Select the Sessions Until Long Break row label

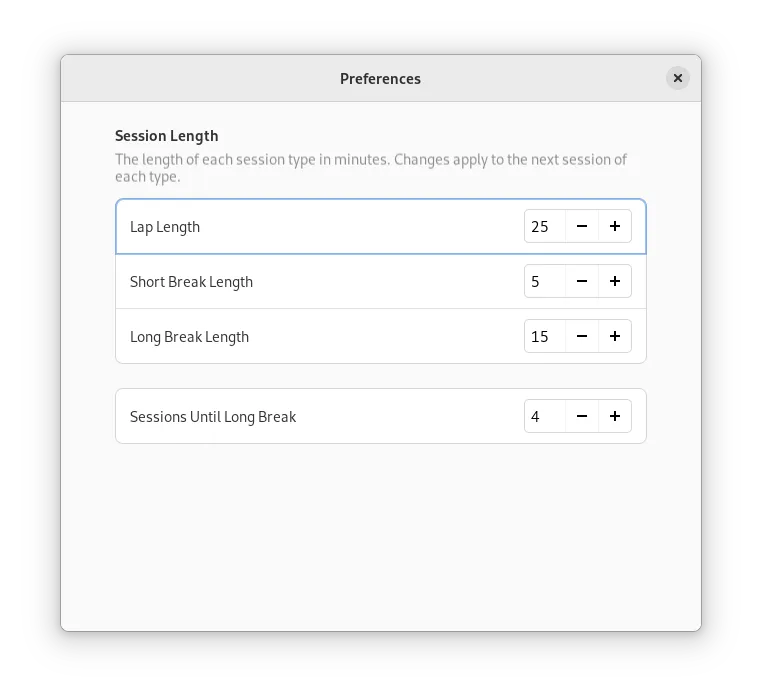tap(213, 417)
